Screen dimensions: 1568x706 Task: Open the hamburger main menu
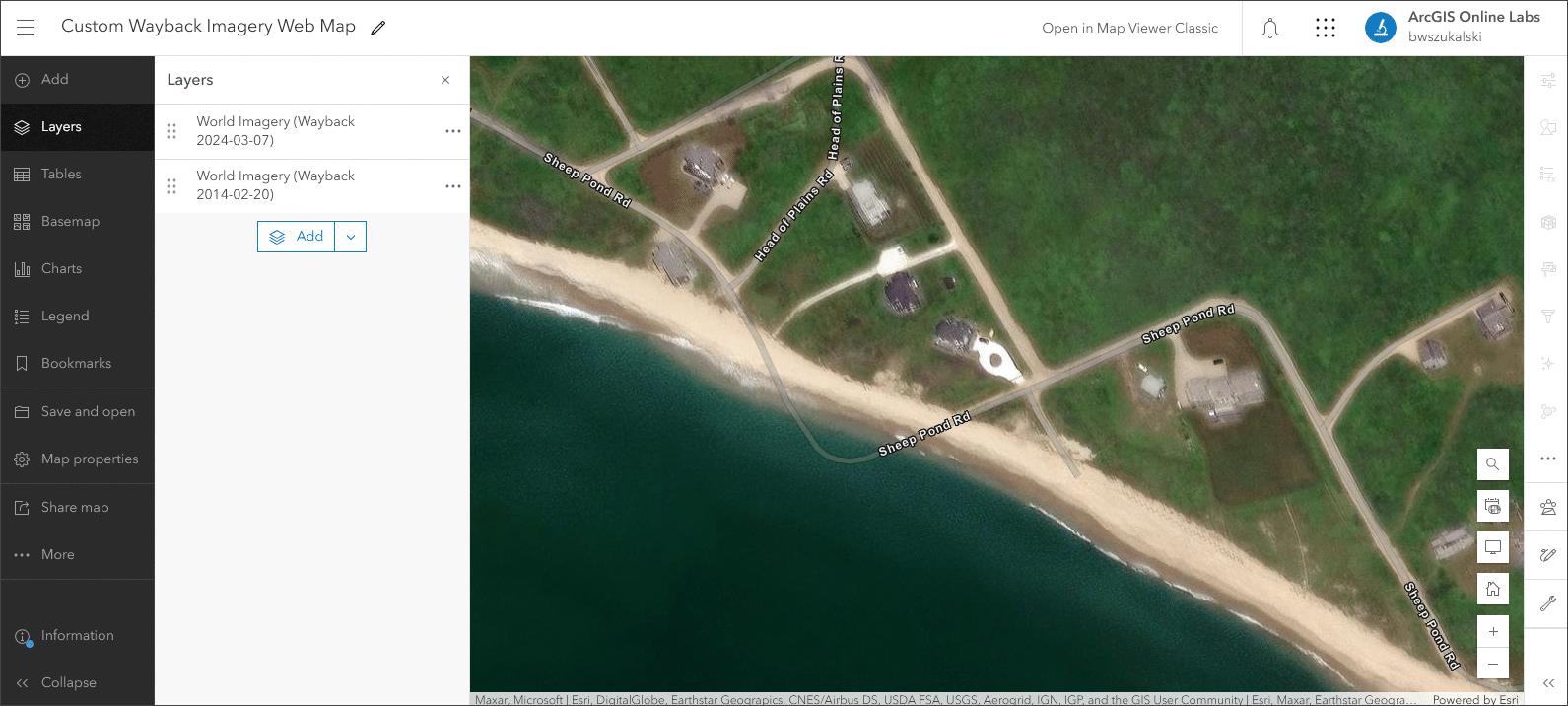[x=26, y=28]
